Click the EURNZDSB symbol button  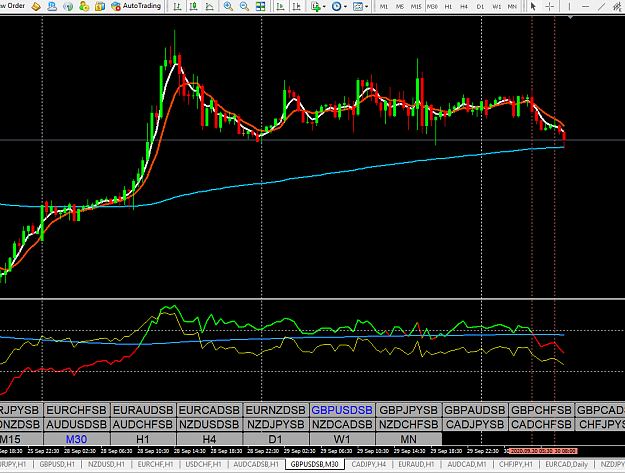click(276, 410)
